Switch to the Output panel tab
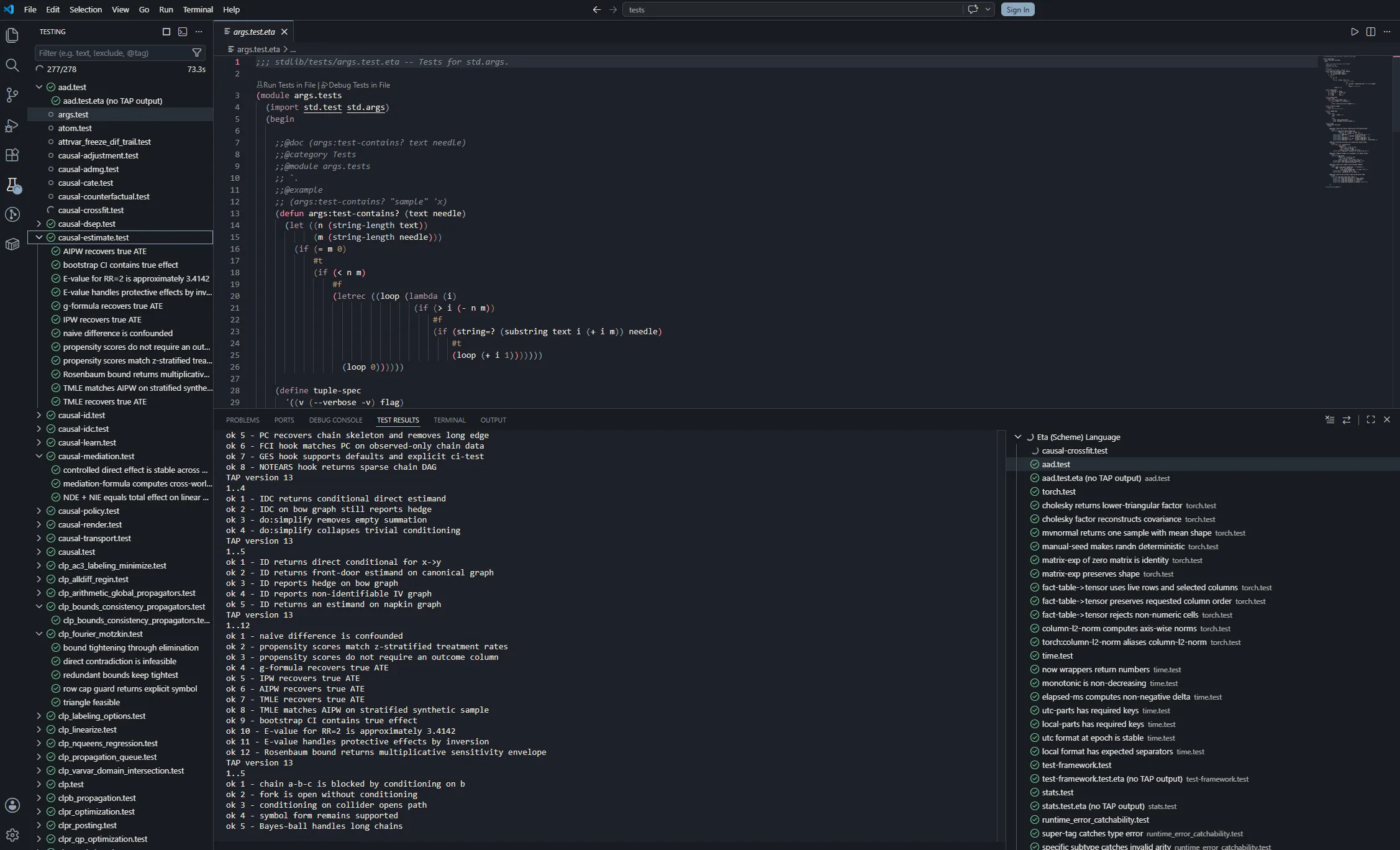The image size is (1400, 850). pos(493,420)
